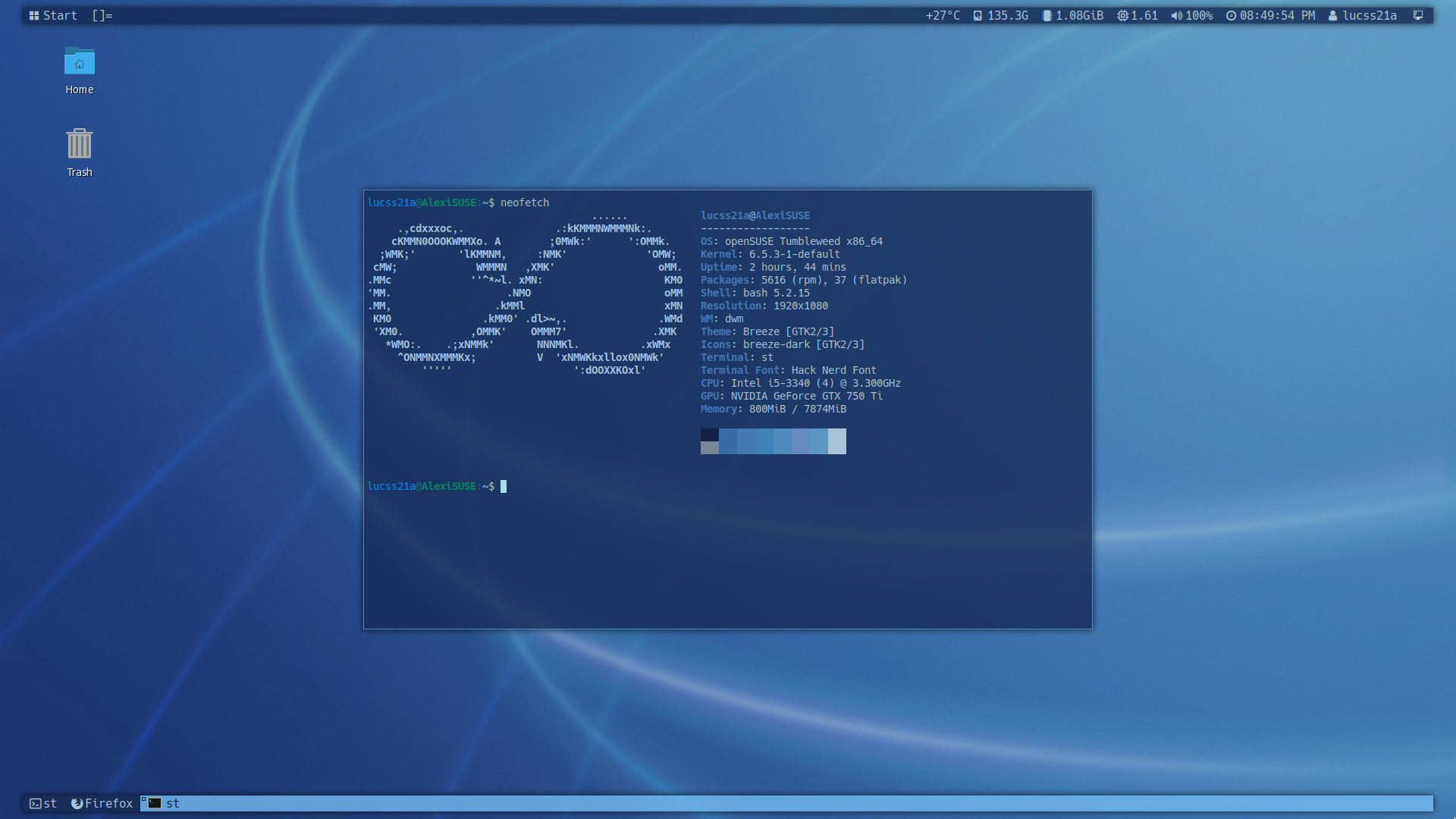Click the terminal prompt cursor block
The width and height of the screenshot is (1456, 819).
(504, 486)
